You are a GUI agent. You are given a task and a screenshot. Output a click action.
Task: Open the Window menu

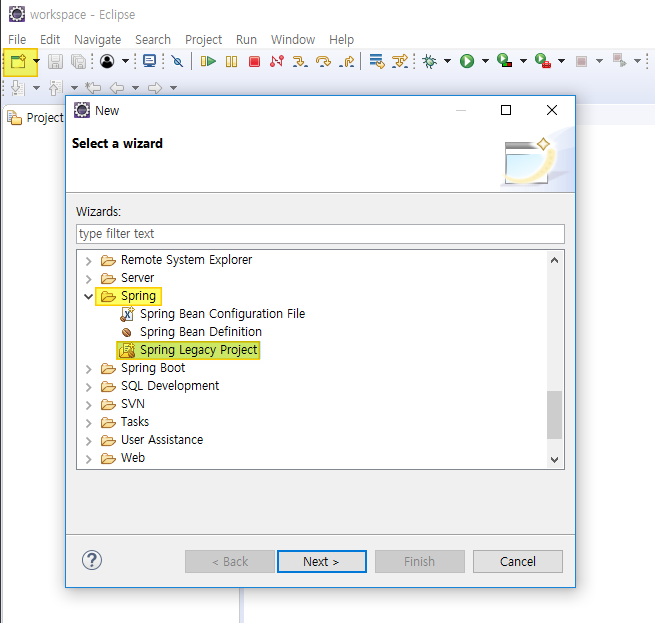(293, 40)
